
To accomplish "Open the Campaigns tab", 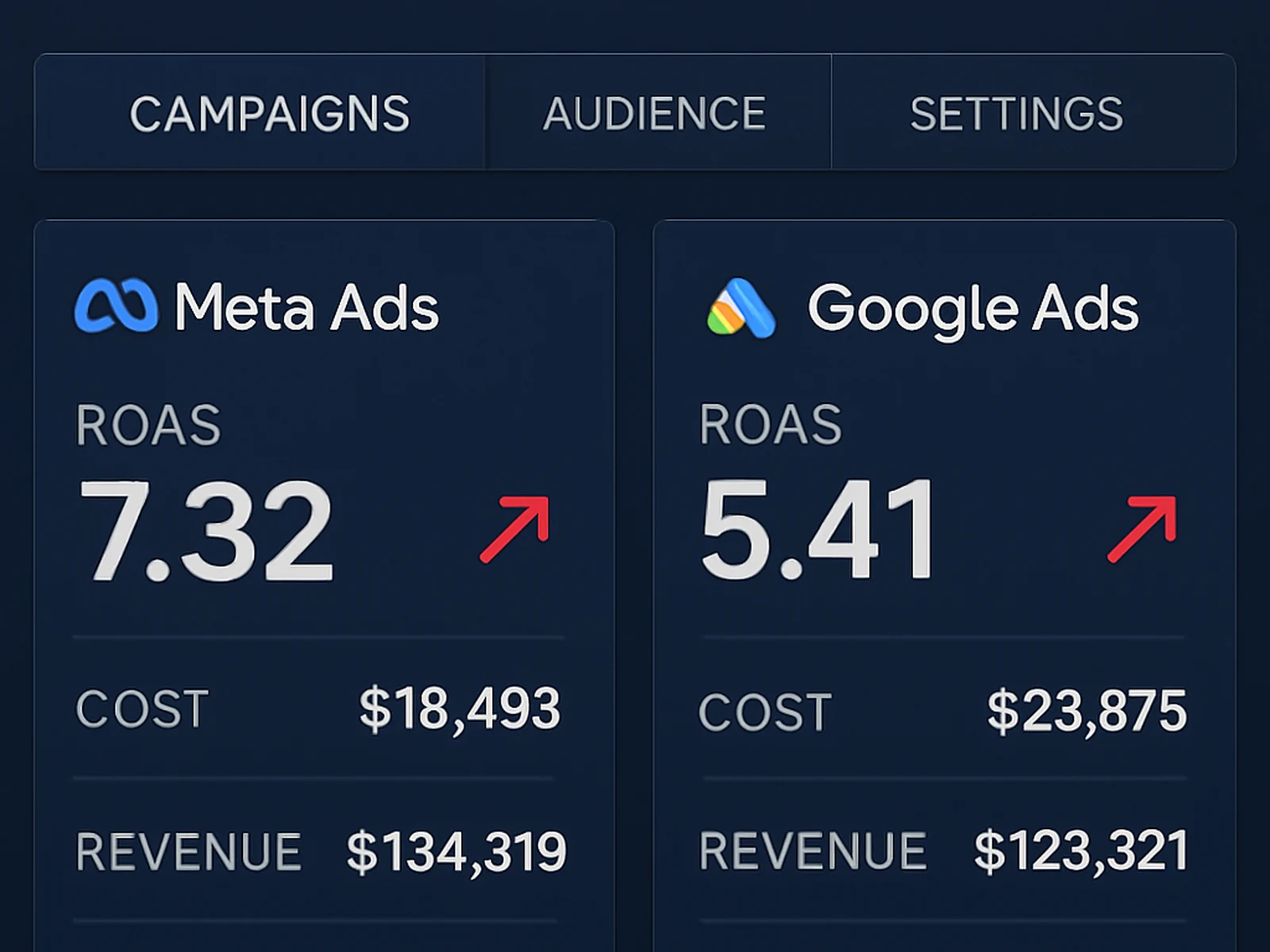I will pos(260,113).
